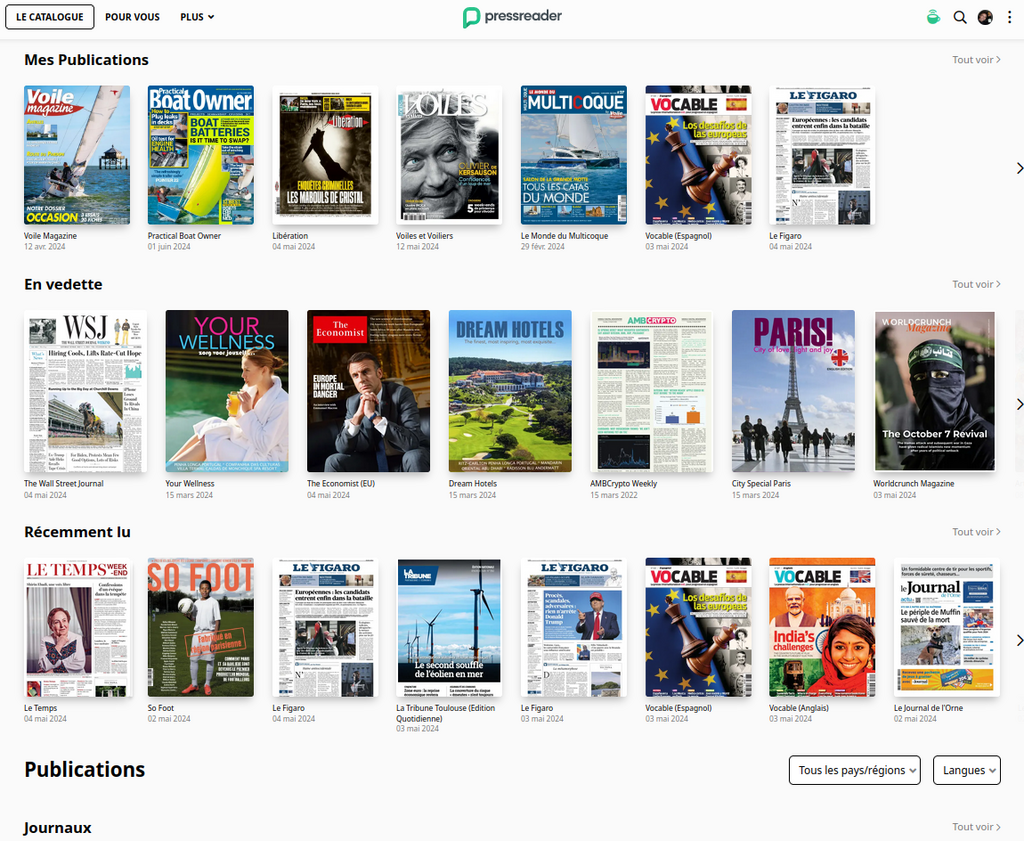
Task: Open Le Figaro cover under Mes Publications
Action: [x=822, y=155]
